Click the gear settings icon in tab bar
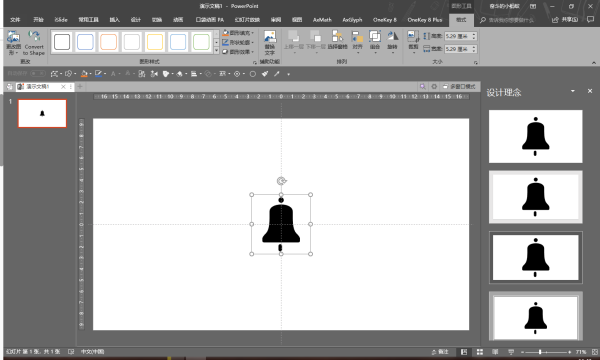This screenshot has height=360, width=600. [434, 87]
